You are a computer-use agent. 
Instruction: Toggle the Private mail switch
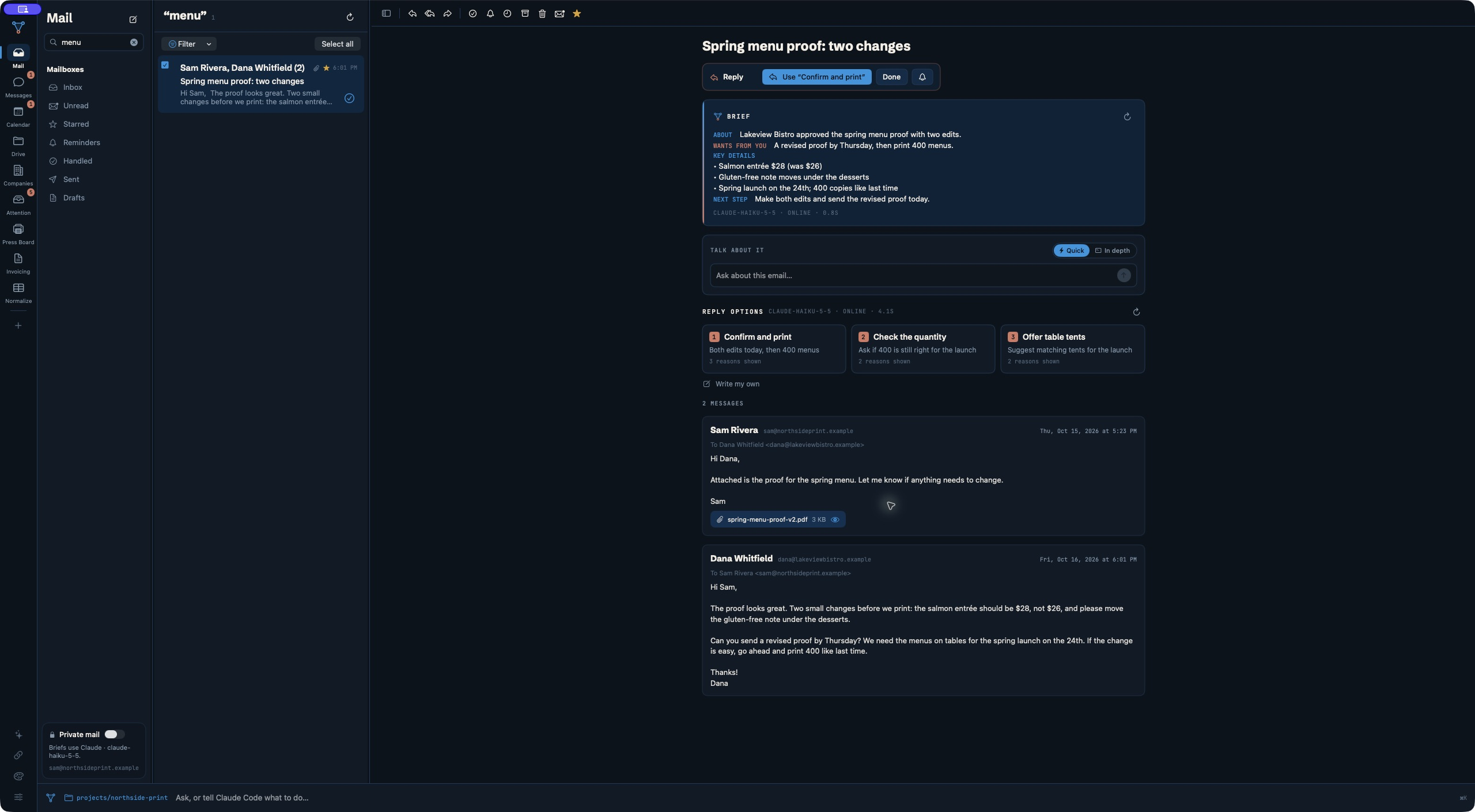pyautogui.click(x=114, y=734)
